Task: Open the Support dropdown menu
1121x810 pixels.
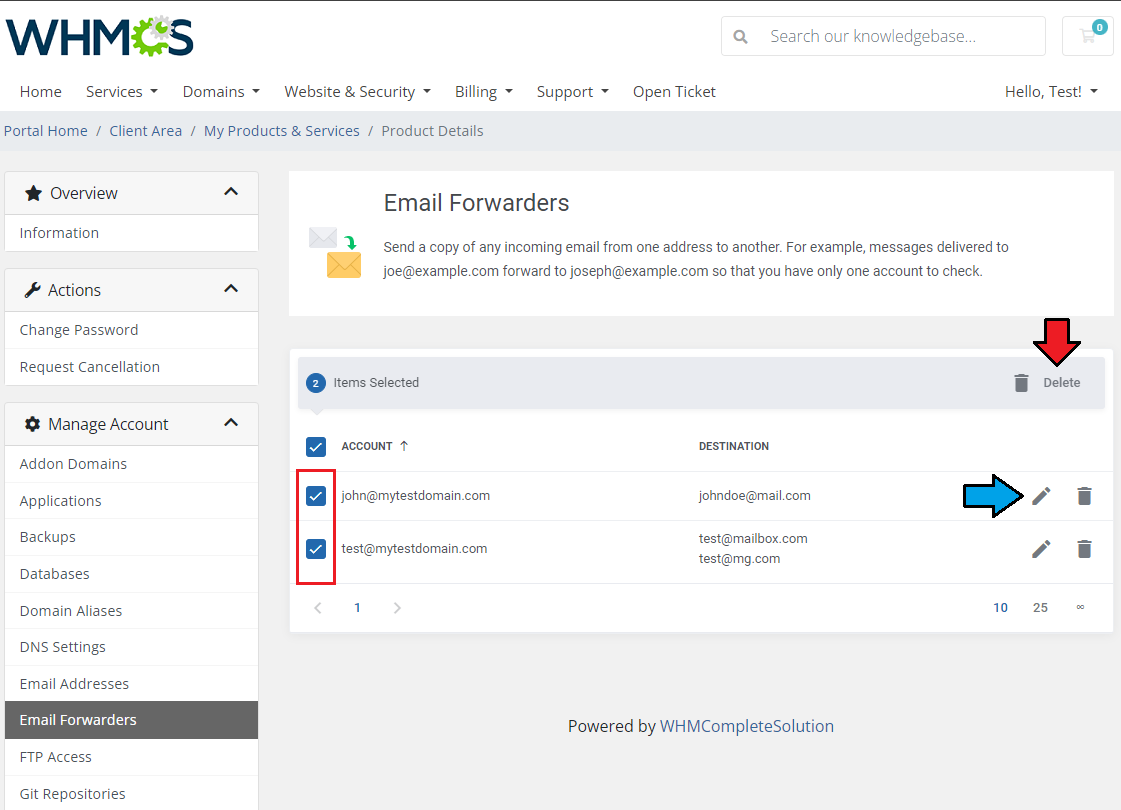Action: tap(573, 92)
